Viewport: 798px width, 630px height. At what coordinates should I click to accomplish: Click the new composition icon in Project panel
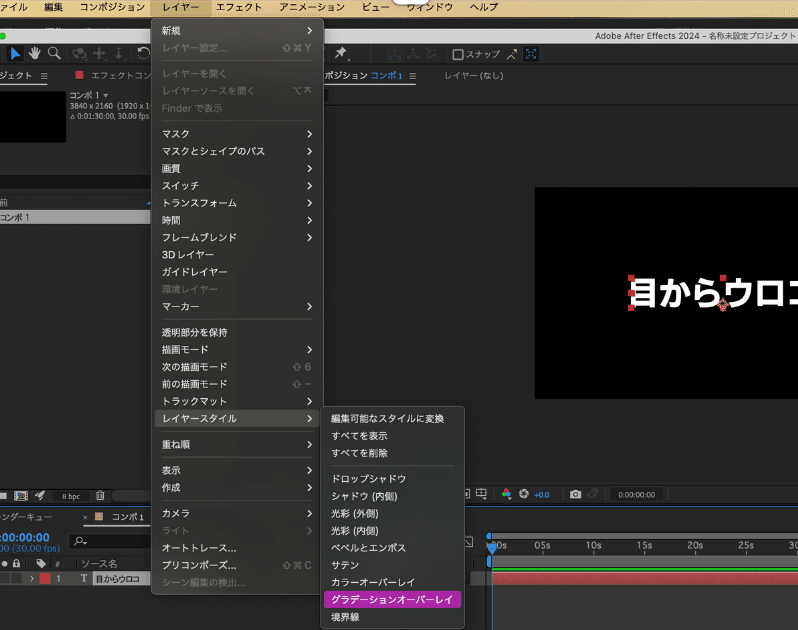[x=21, y=496]
